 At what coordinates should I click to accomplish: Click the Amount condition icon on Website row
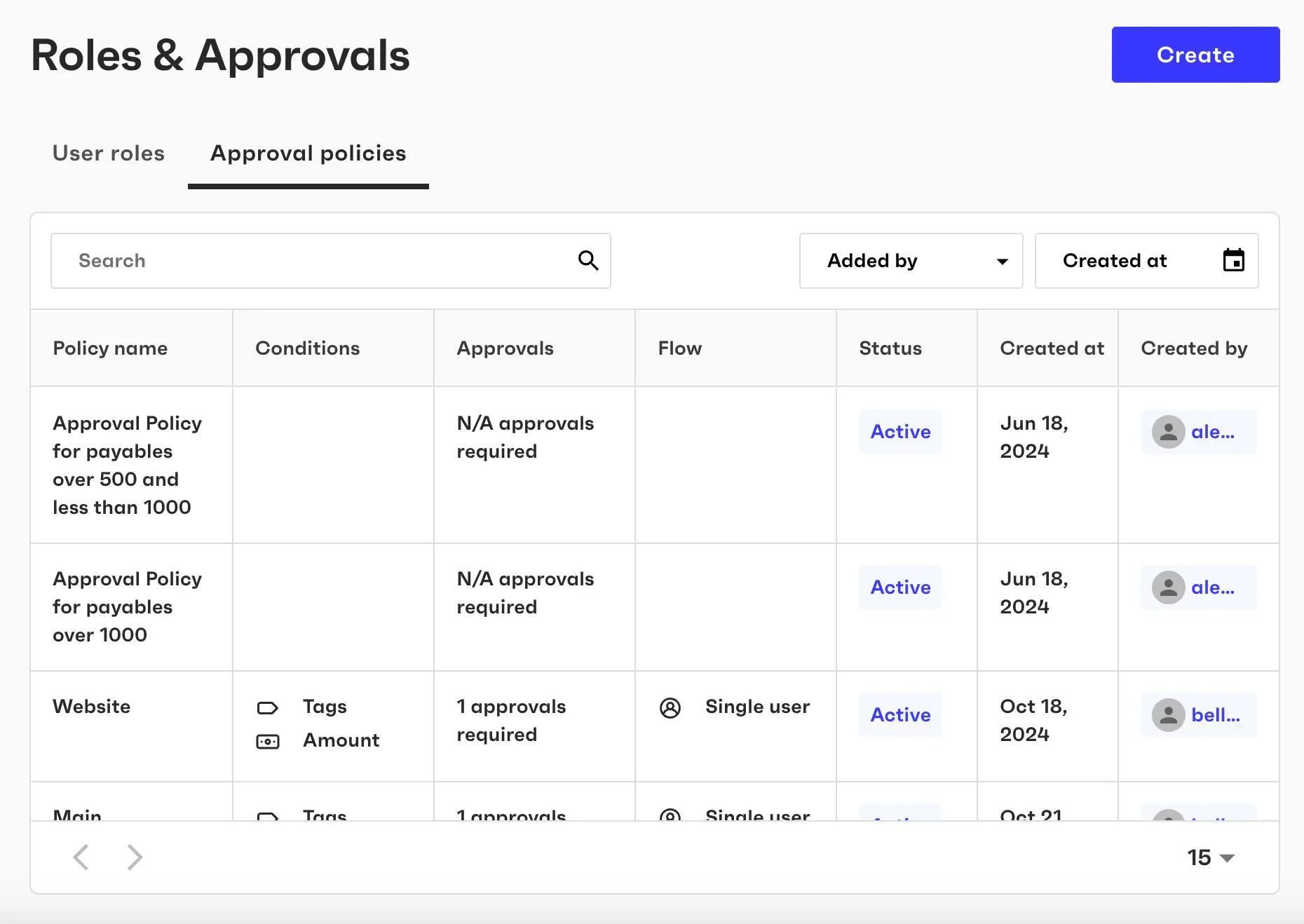tap(268, 741)
